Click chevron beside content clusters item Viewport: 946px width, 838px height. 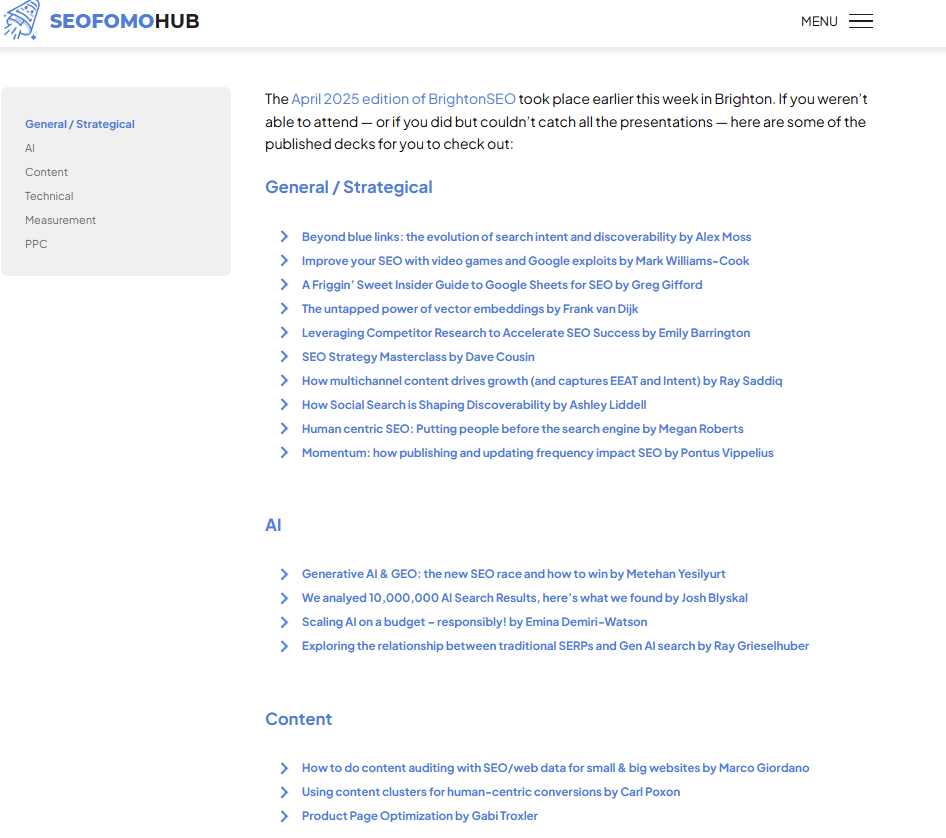coord(284,792)
